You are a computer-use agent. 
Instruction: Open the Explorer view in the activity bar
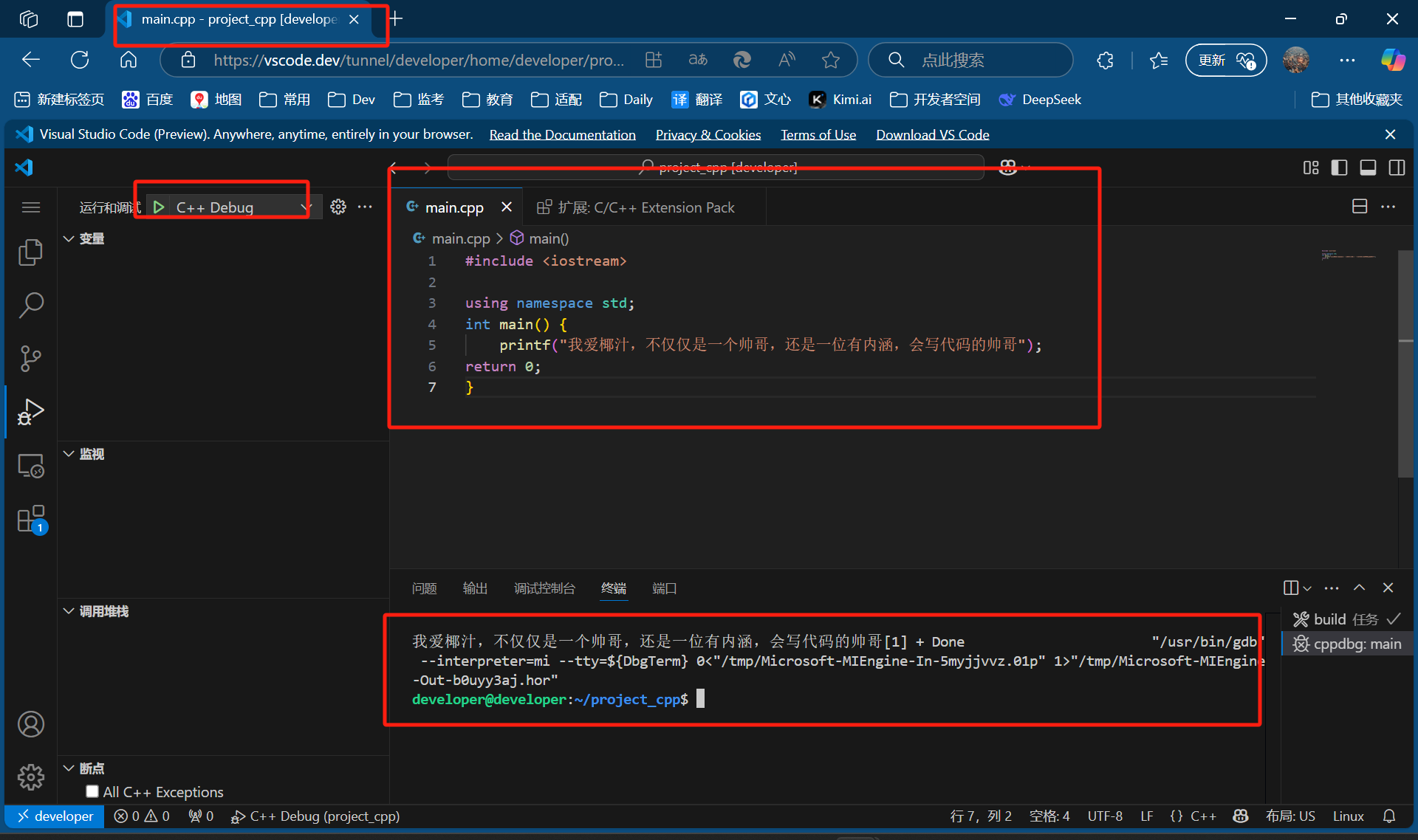coord(30,252)
